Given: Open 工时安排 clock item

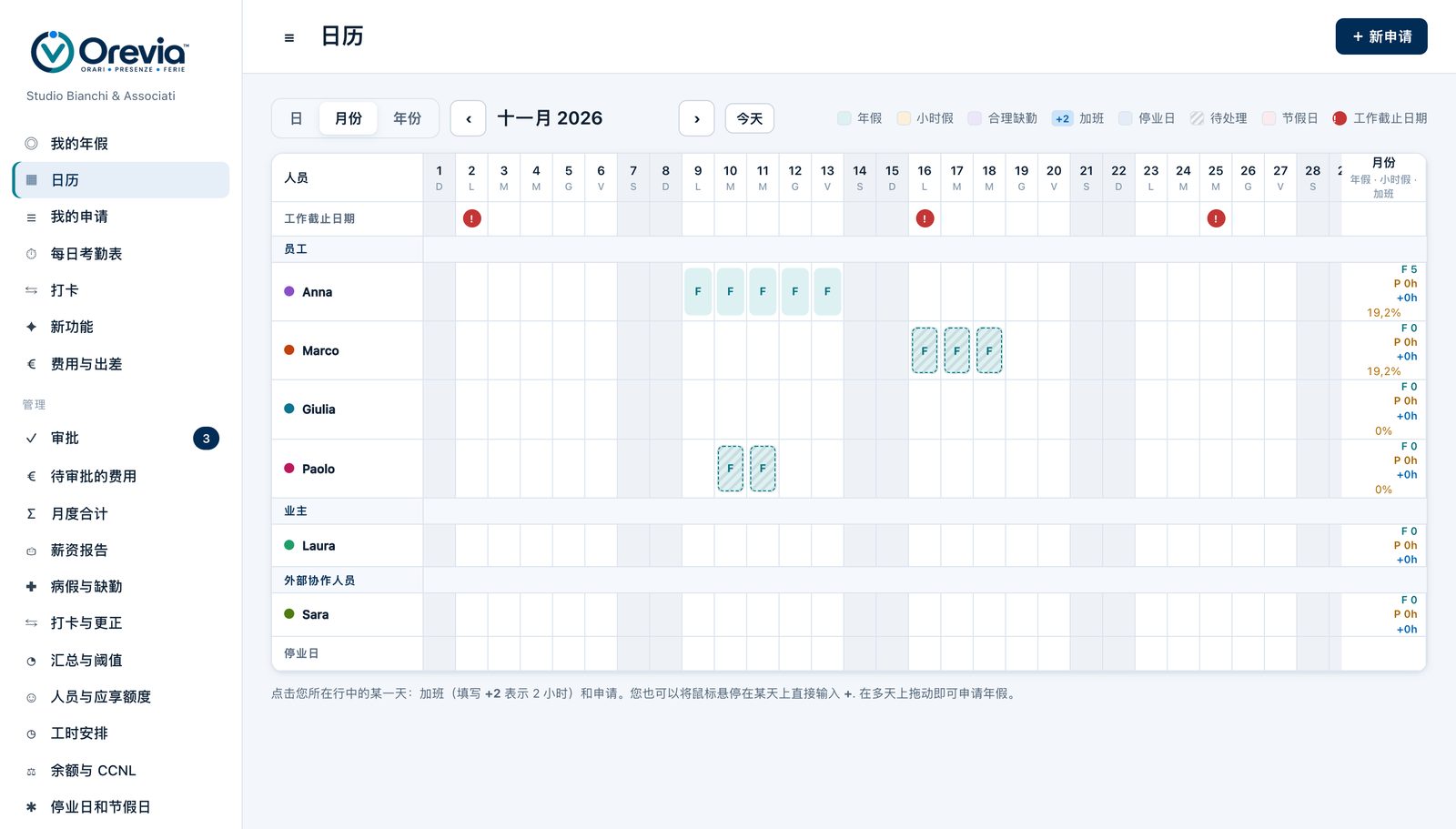Looking at the screenshot, I should [121, 733].
